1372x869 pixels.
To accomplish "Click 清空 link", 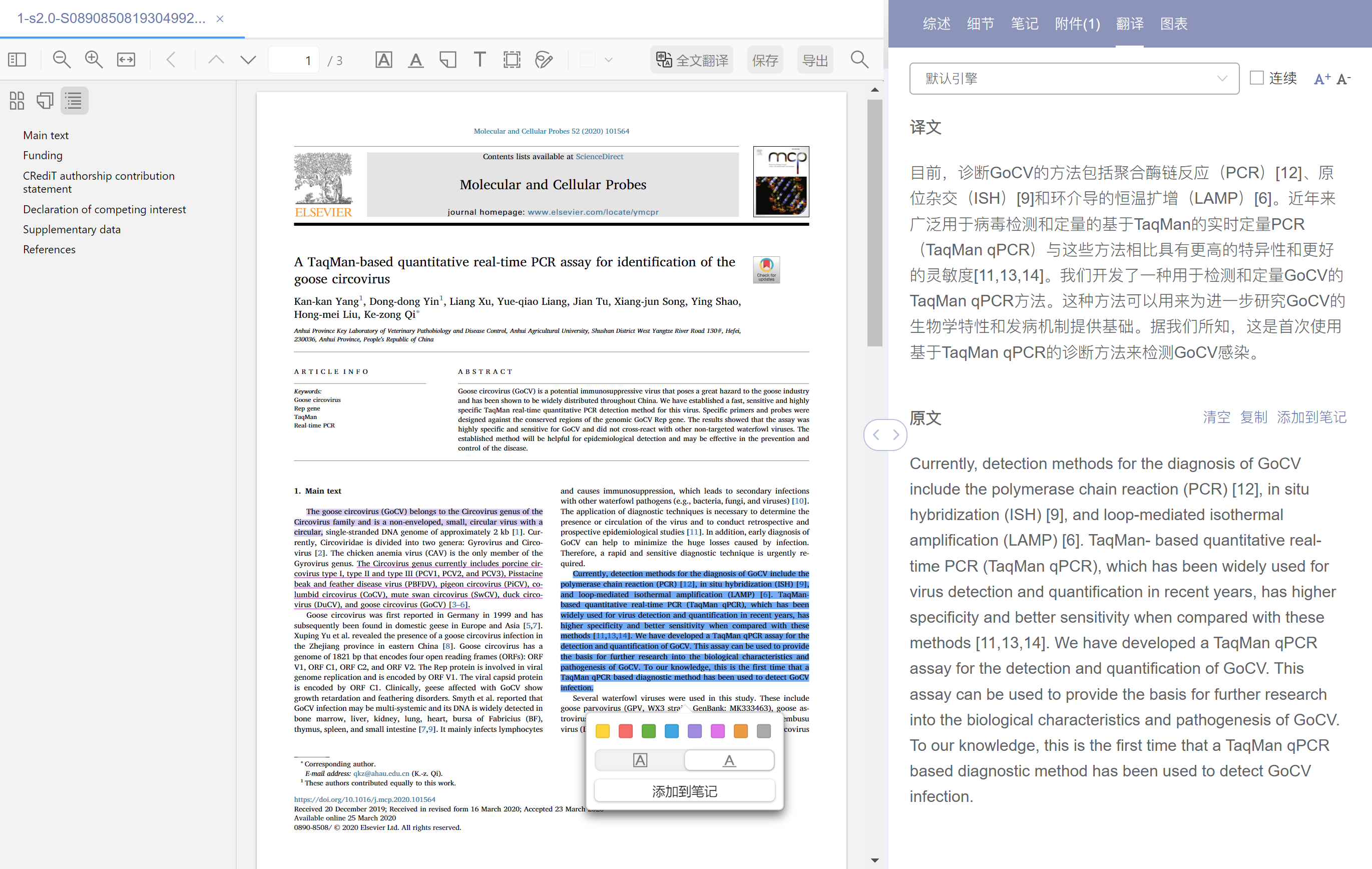I will point(1216,417).
